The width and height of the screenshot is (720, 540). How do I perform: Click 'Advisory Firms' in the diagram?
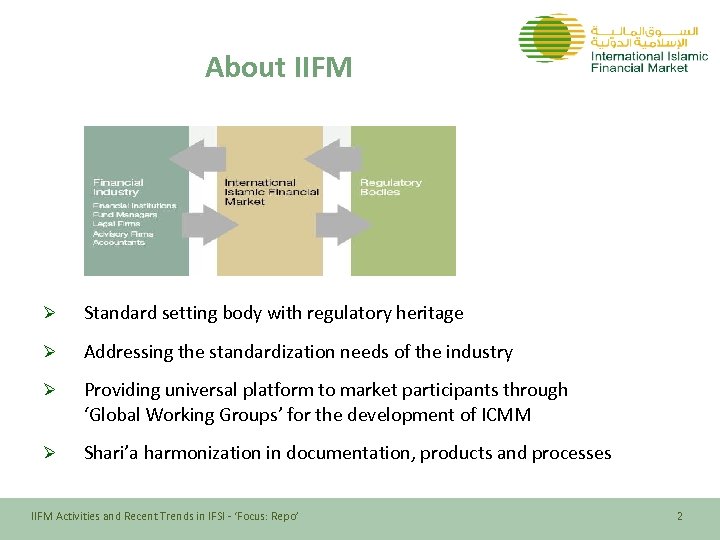pos(123,234)
